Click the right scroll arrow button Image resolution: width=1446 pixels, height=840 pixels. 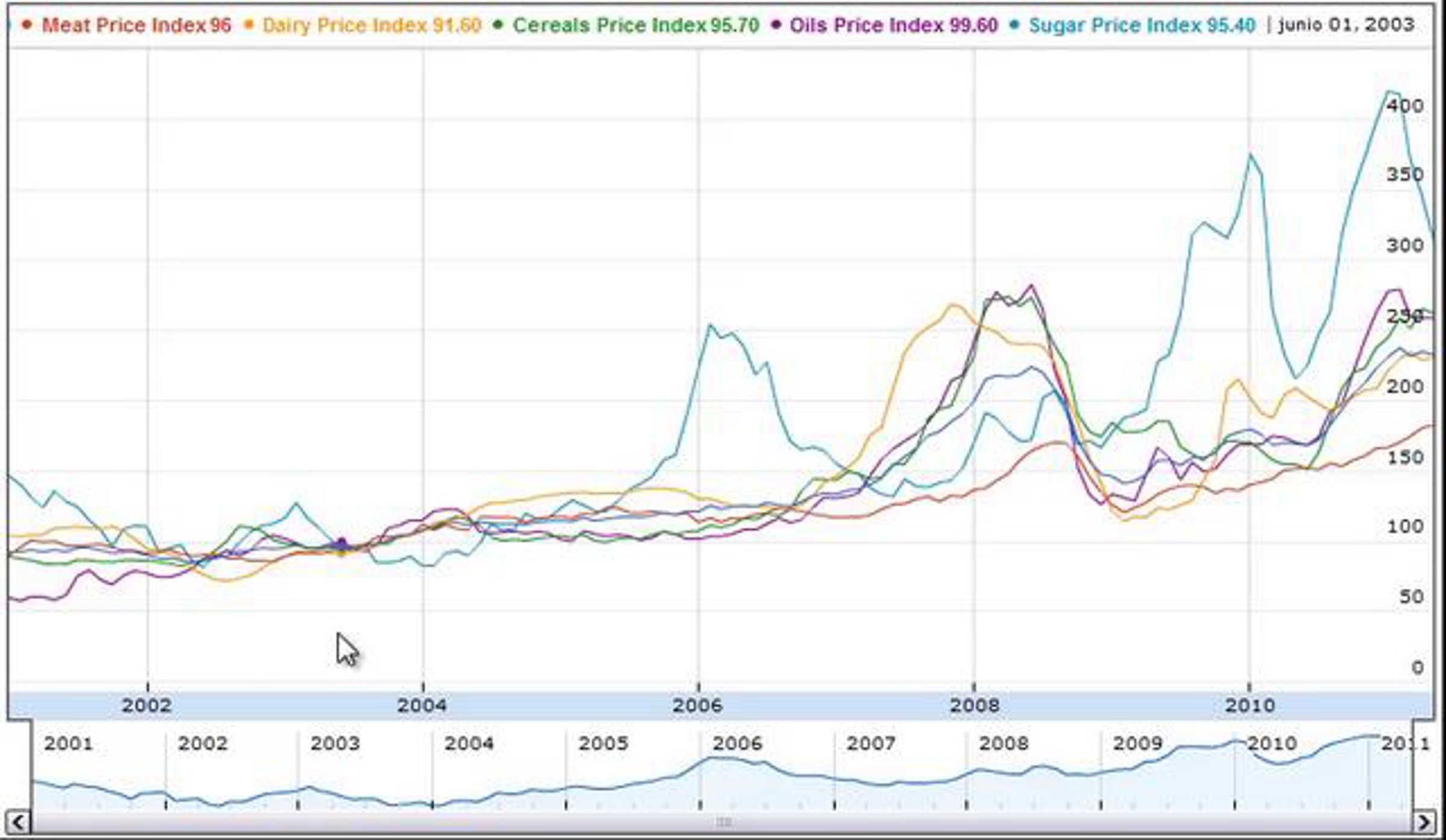coord(1424,822)
